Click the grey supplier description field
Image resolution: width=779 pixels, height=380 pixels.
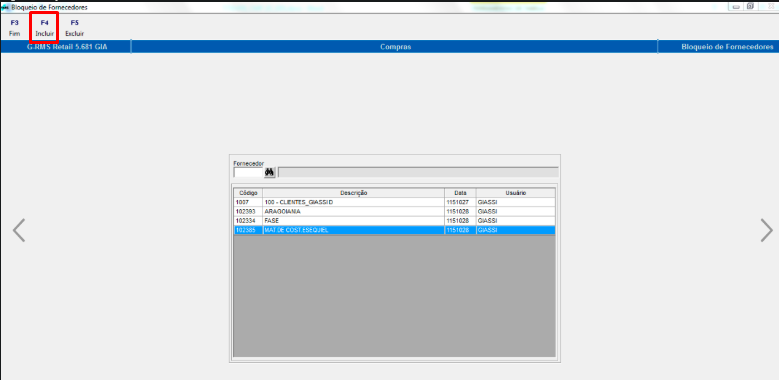[418, 172]
